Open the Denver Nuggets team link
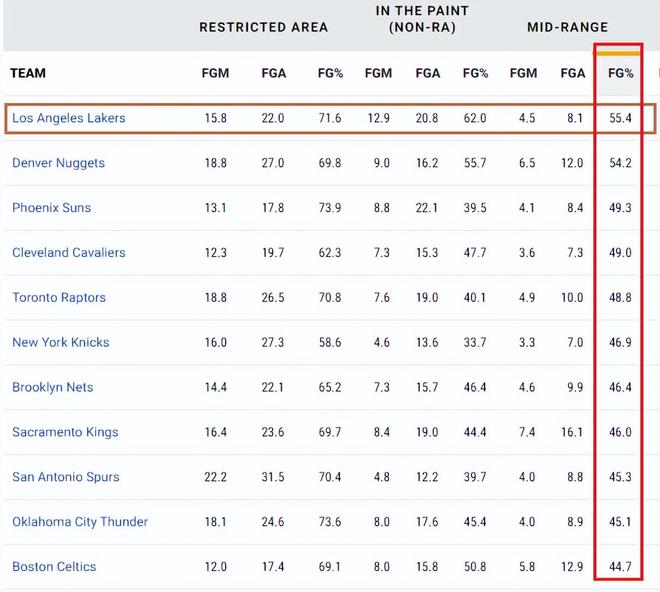Image resolution: width=660 pixels, height=592 pixels. tap(58, 163)
